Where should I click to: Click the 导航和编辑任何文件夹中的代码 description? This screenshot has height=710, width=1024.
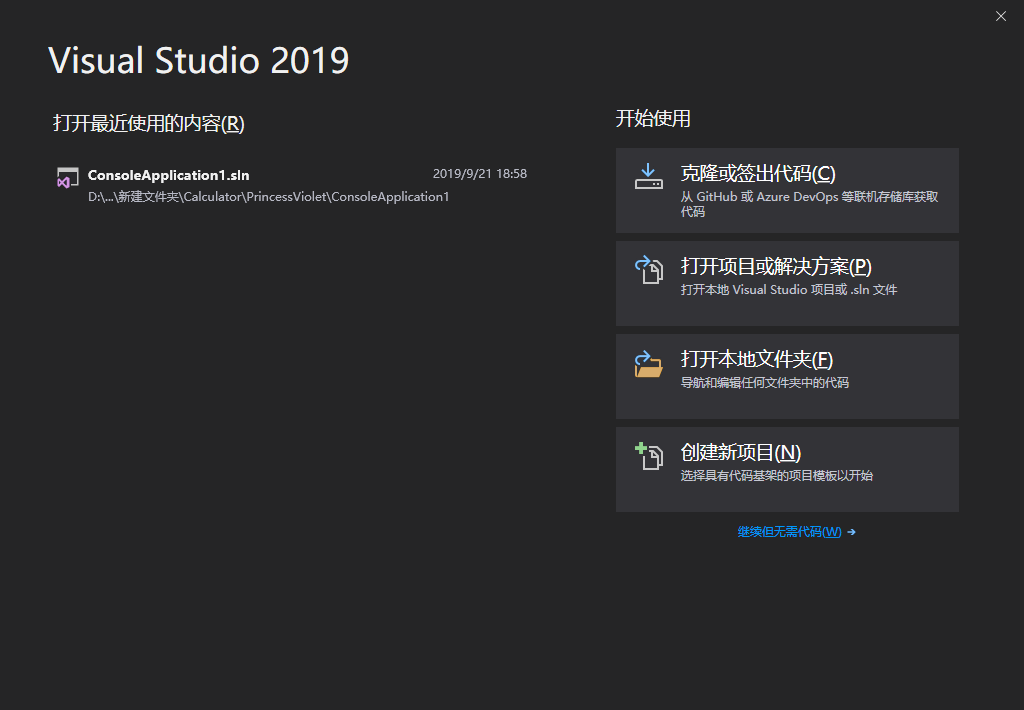[764, 383]
